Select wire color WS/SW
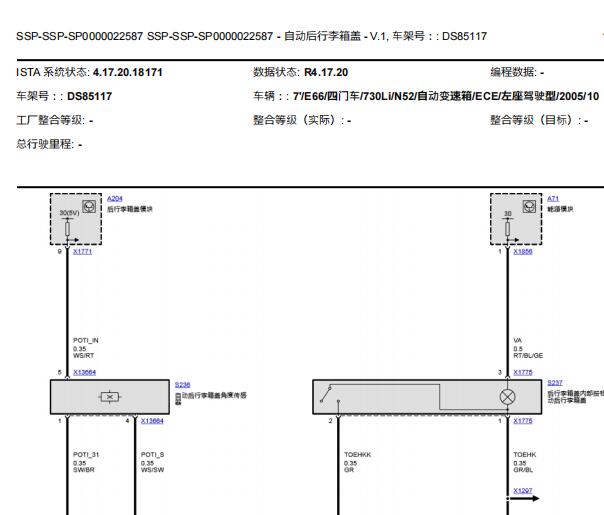 pos(153,470)
